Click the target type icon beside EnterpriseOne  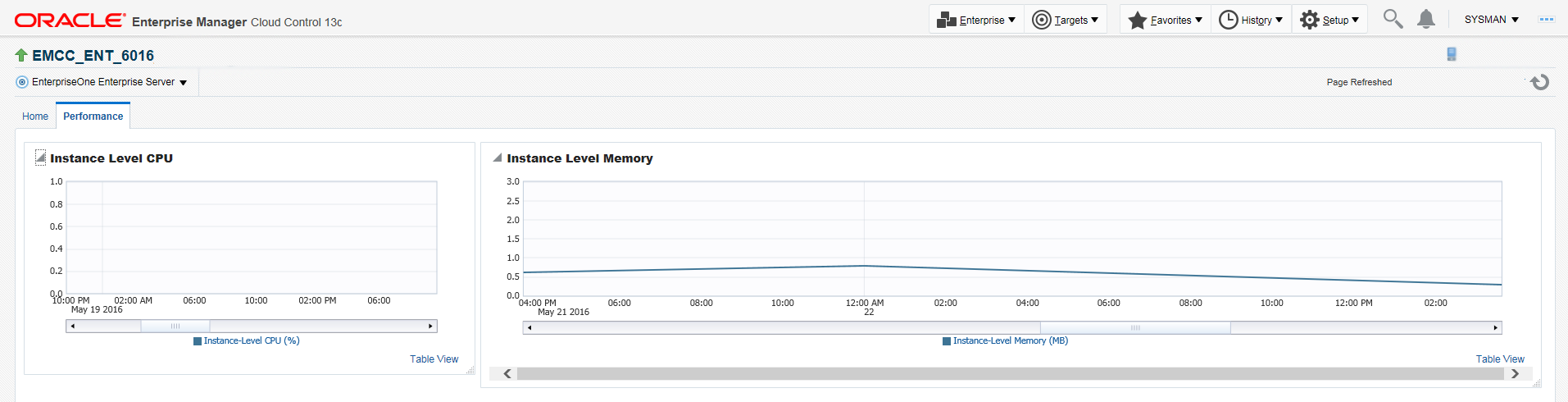[x=22, y=82]
